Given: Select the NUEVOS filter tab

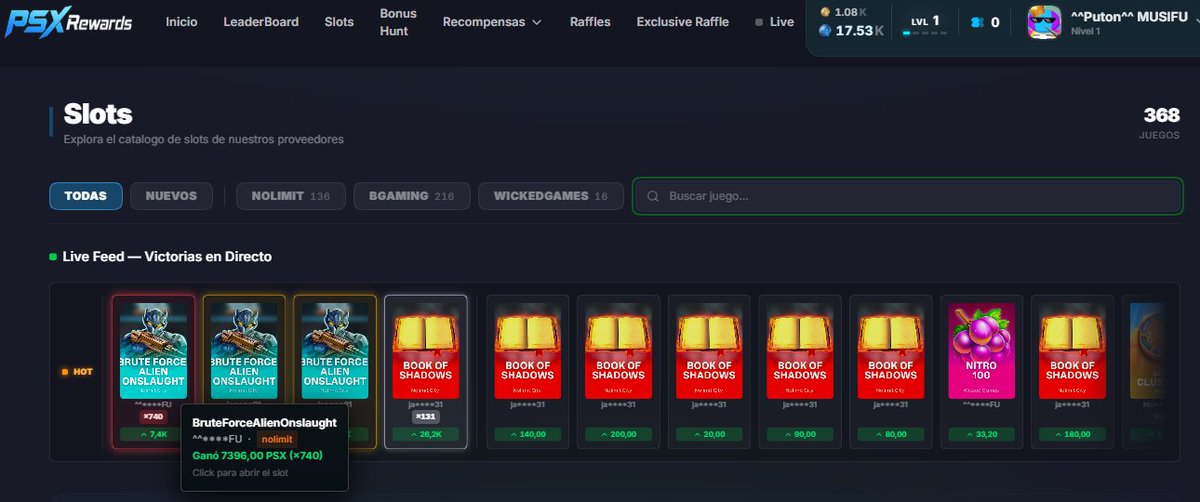Looking at the screenshot, I should (x=171, y=196).
